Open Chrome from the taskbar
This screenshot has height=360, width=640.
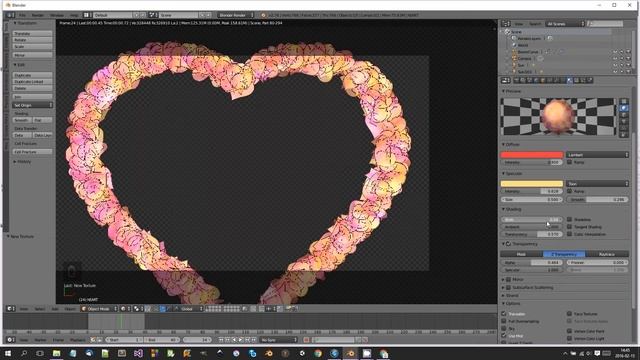click(x=318, y=353)
